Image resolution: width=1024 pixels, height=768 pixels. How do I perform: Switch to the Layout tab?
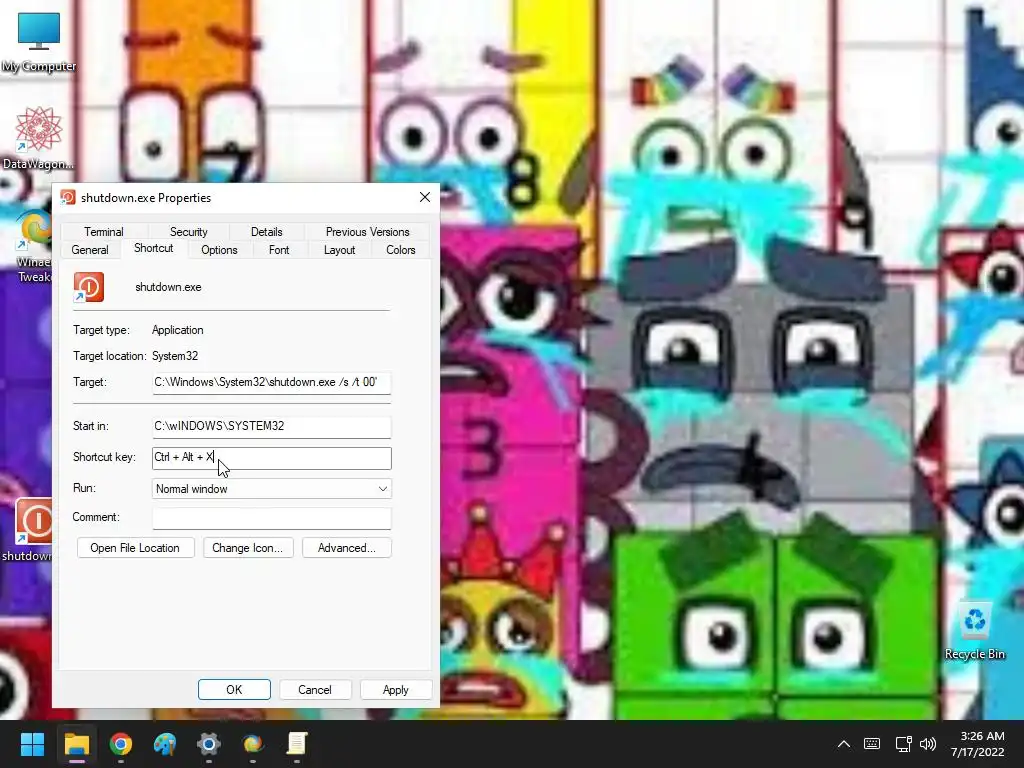[x=340, y=250]
